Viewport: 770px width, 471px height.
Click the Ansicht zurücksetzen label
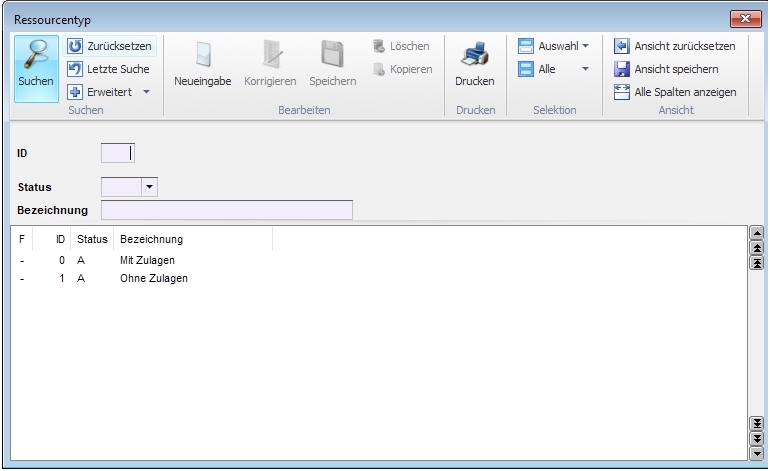(x=685, y=46)
